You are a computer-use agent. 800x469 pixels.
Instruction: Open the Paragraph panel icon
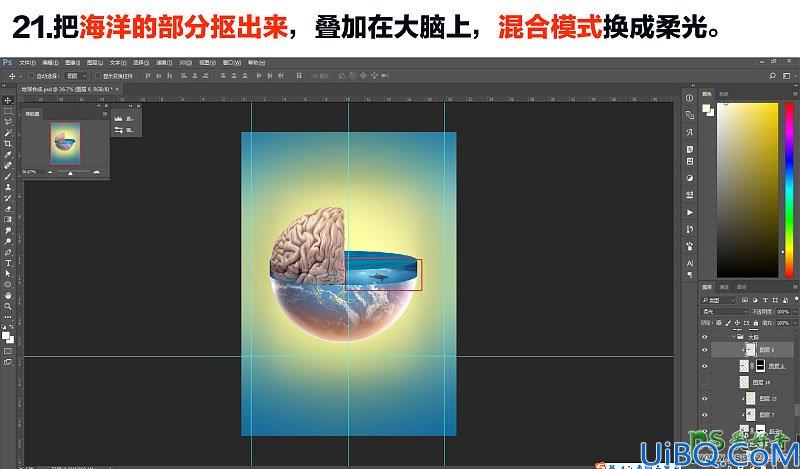[x=690, y=275]
